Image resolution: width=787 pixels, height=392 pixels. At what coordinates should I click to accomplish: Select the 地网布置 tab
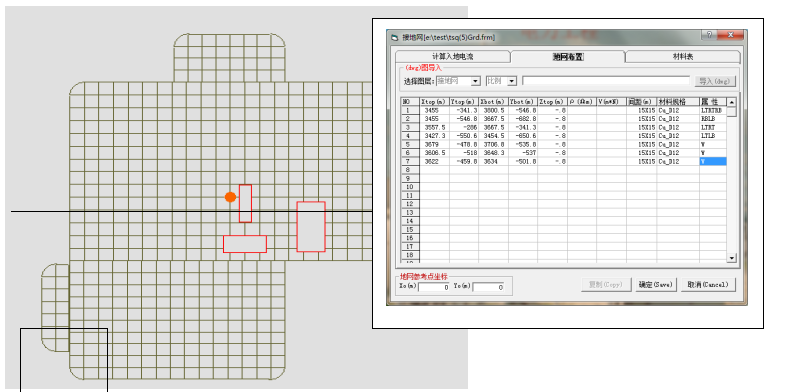pos(568,57)
